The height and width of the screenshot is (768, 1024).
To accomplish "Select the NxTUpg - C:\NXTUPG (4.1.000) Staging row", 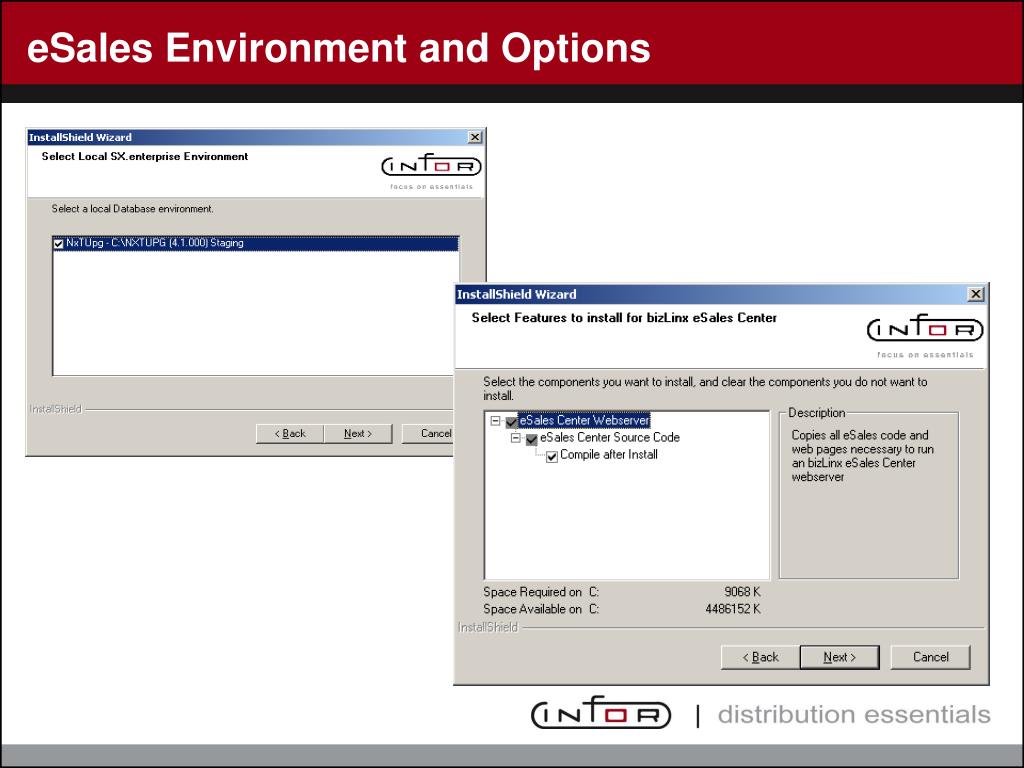I will pyautogui.click(x=255, y=244).
